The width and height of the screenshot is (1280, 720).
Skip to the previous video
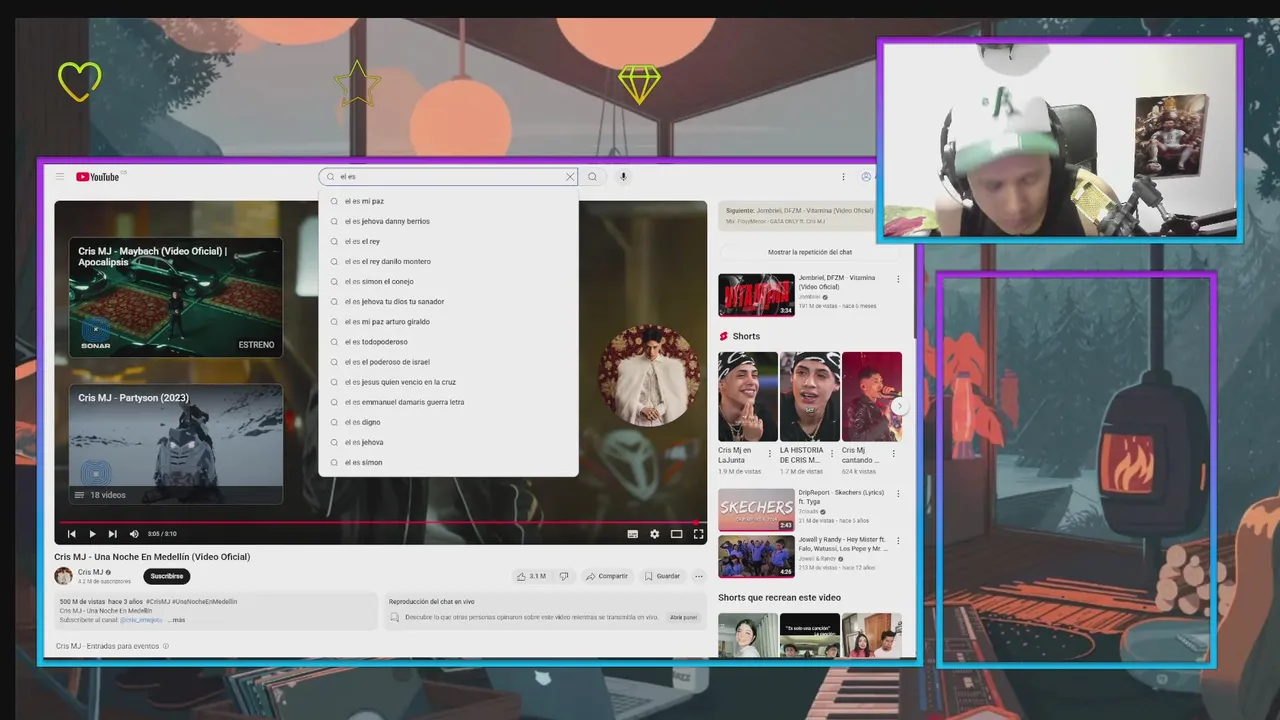(x=72, y=534)
